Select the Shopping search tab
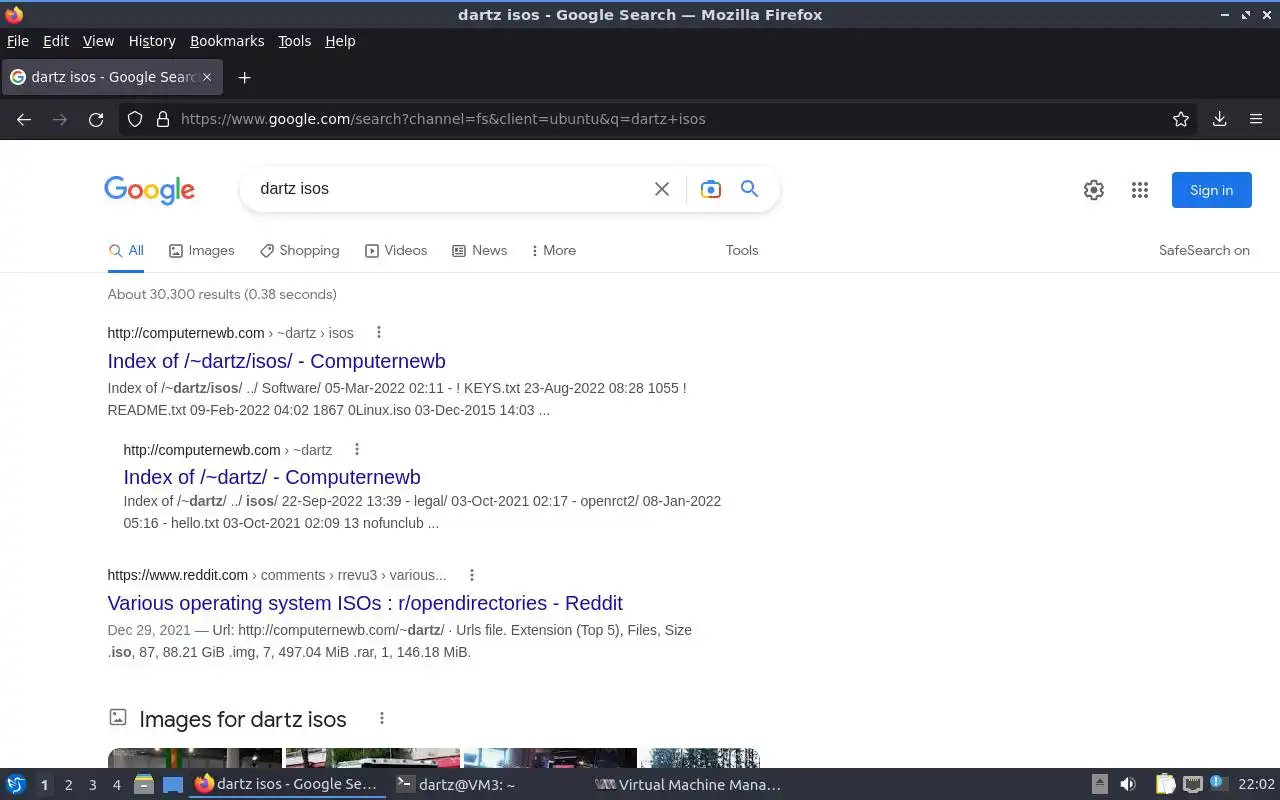The height and width of the screenshot is (800, 1280). pos(299,250)
